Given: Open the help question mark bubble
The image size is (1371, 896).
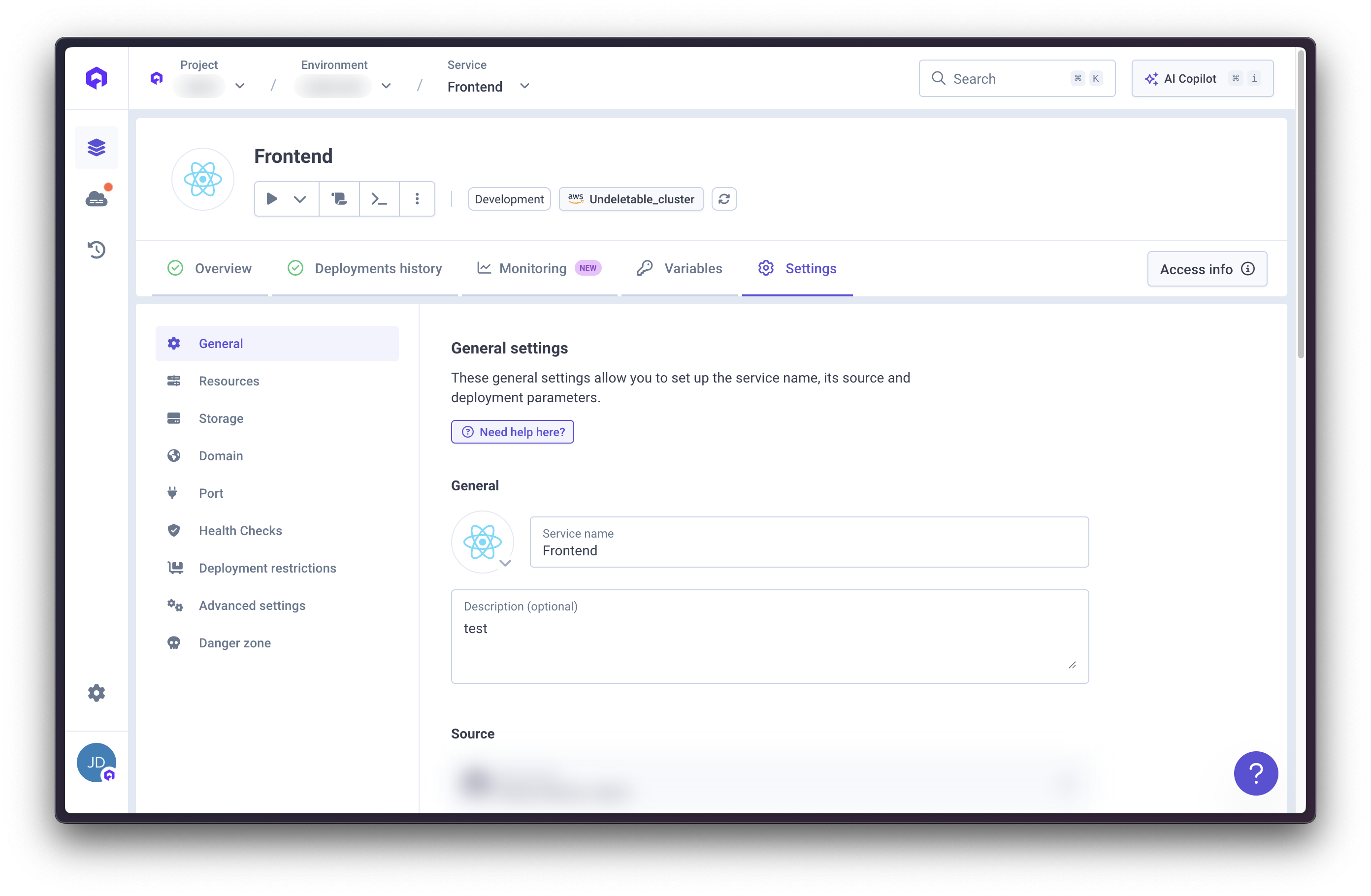Looking at the screenshot, I should pyautogui.click(x=1256, y=773).
